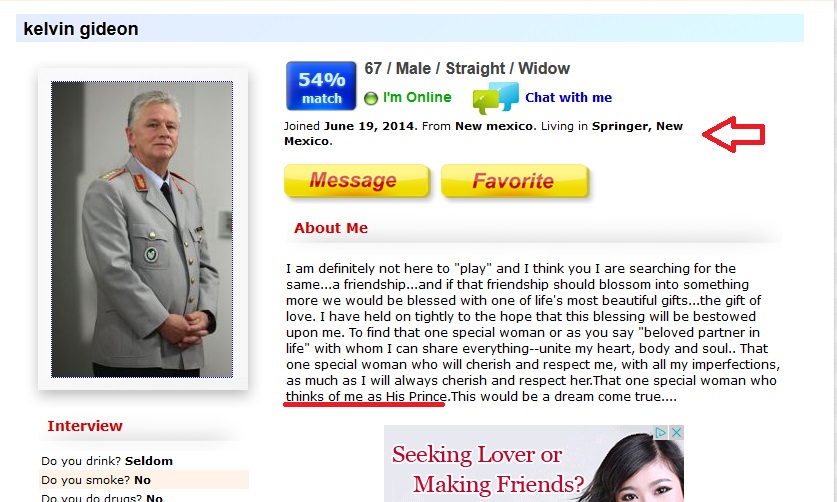
Task: Select the 'Do you drink? Seldom' row
Action: pyautogui.click(x=144, y=461)
